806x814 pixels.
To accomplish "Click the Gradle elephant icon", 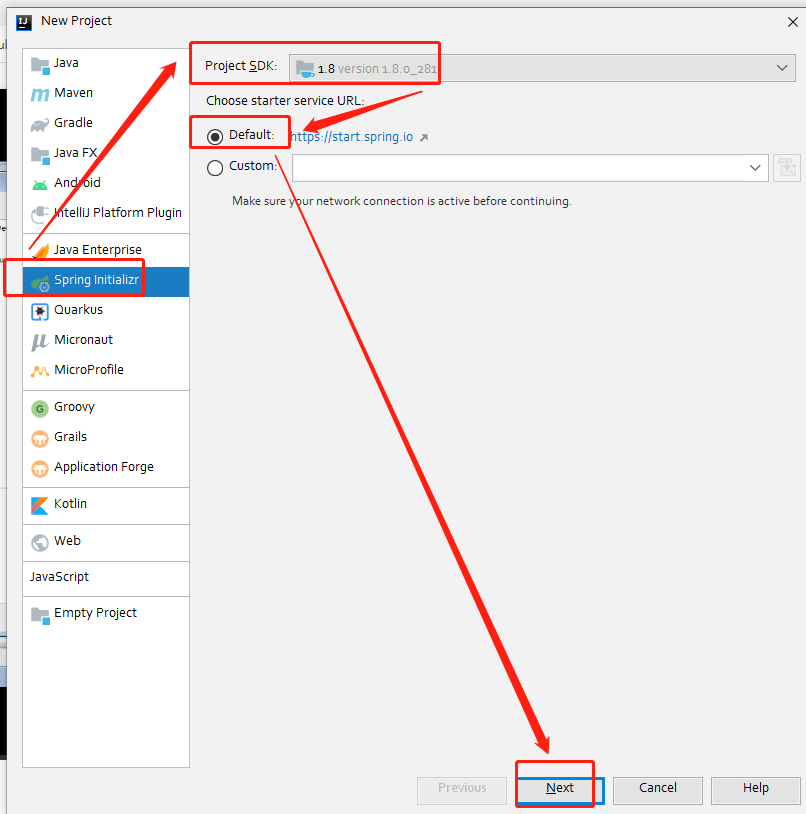I will 40,125.
